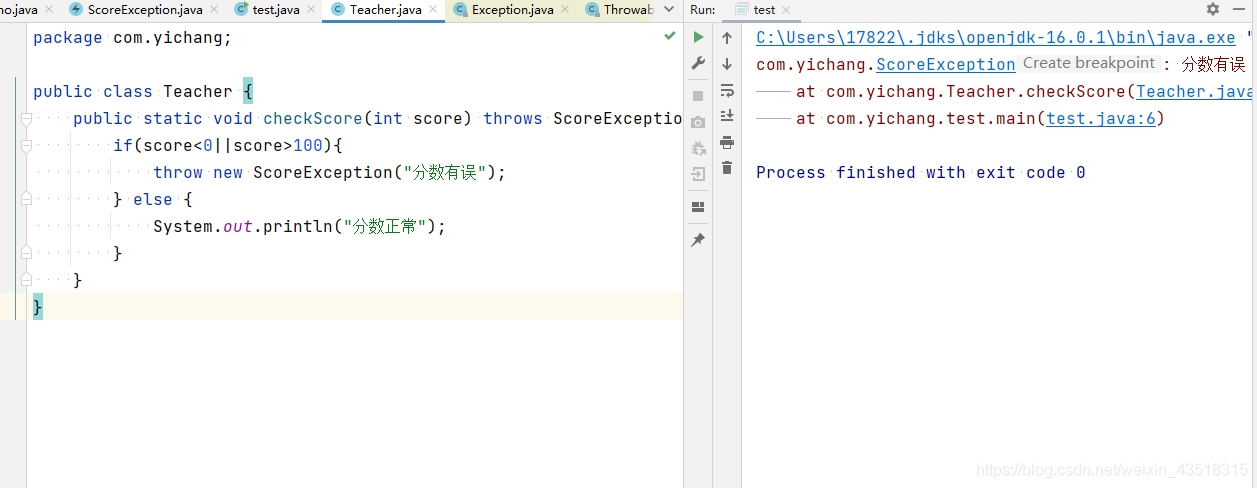
Task: Switch to test.java editor tab
Action: [276, 10]
